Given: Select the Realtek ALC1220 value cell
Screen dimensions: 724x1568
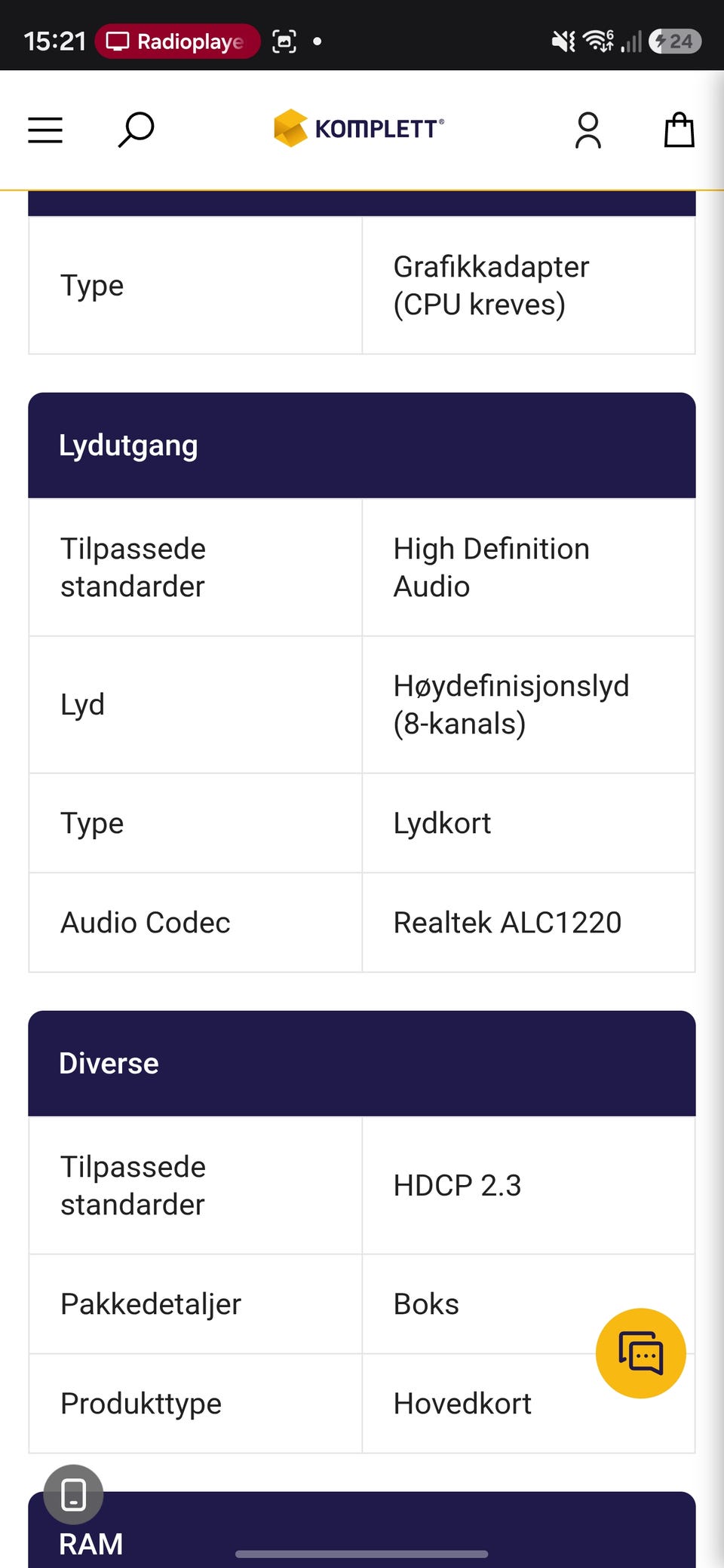Looking at the screenshot, I should click(529, 923).
